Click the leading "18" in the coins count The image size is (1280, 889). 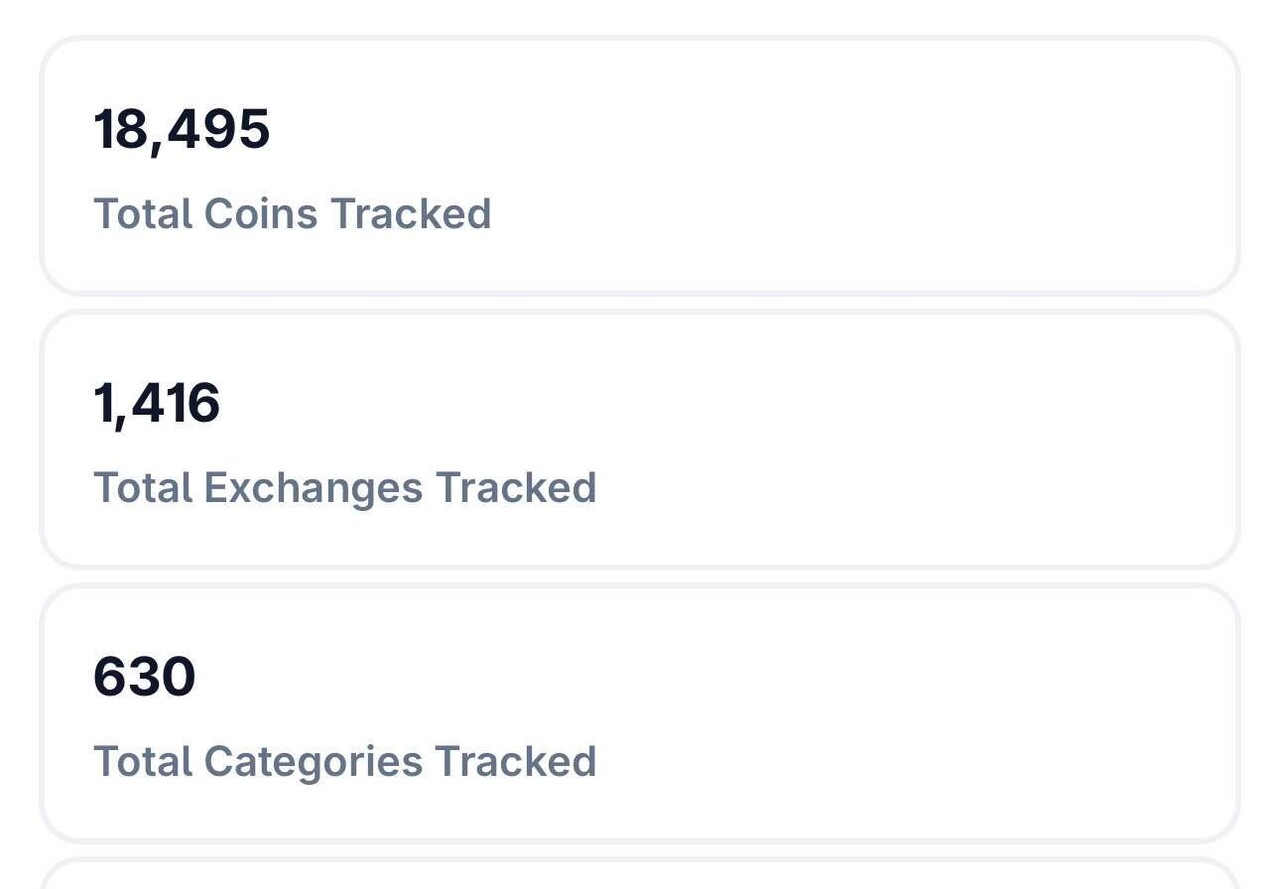118,130
